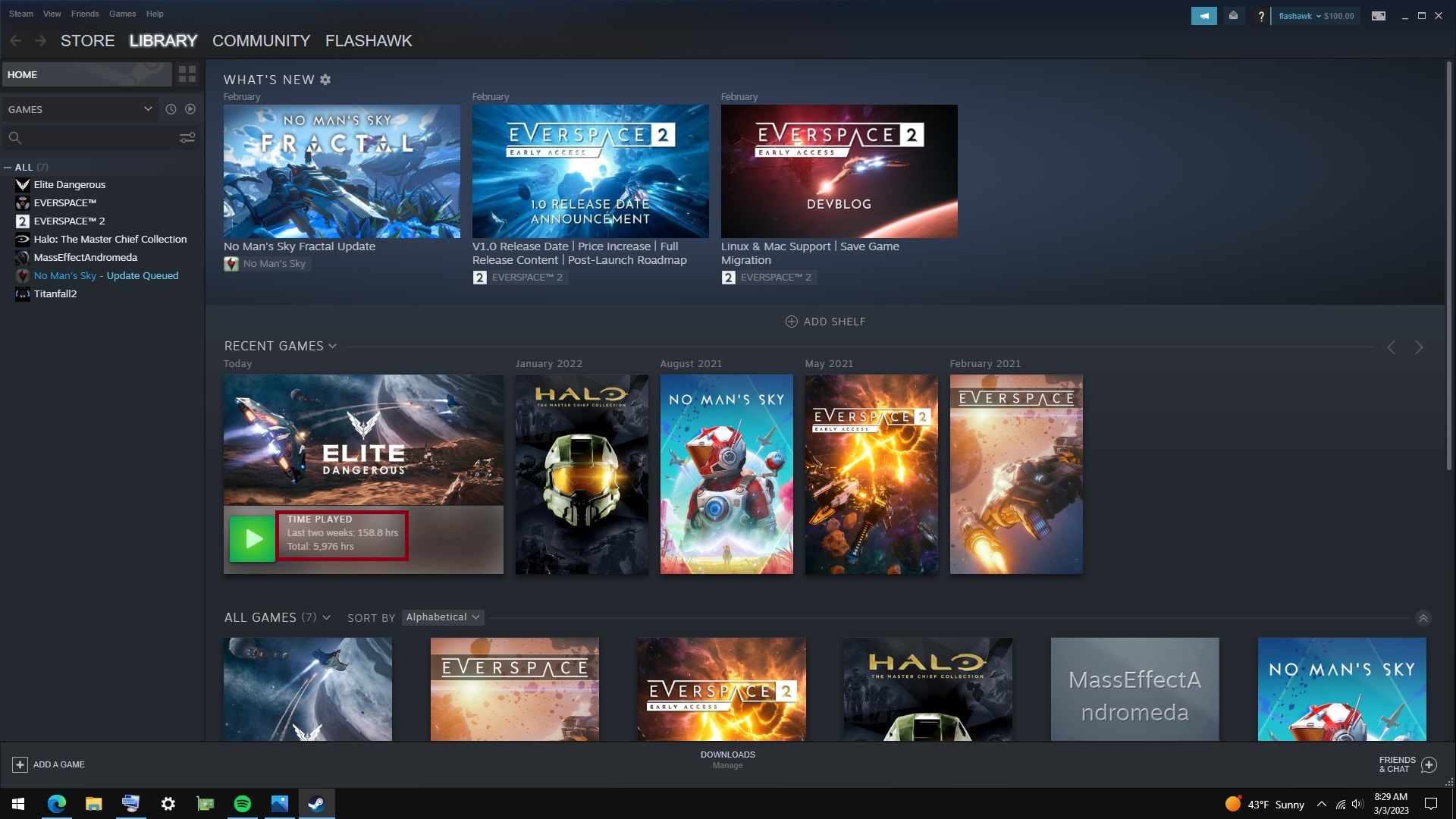Click the forward navigation arrow
The image size is (1456, 819).
pos(40,41)
